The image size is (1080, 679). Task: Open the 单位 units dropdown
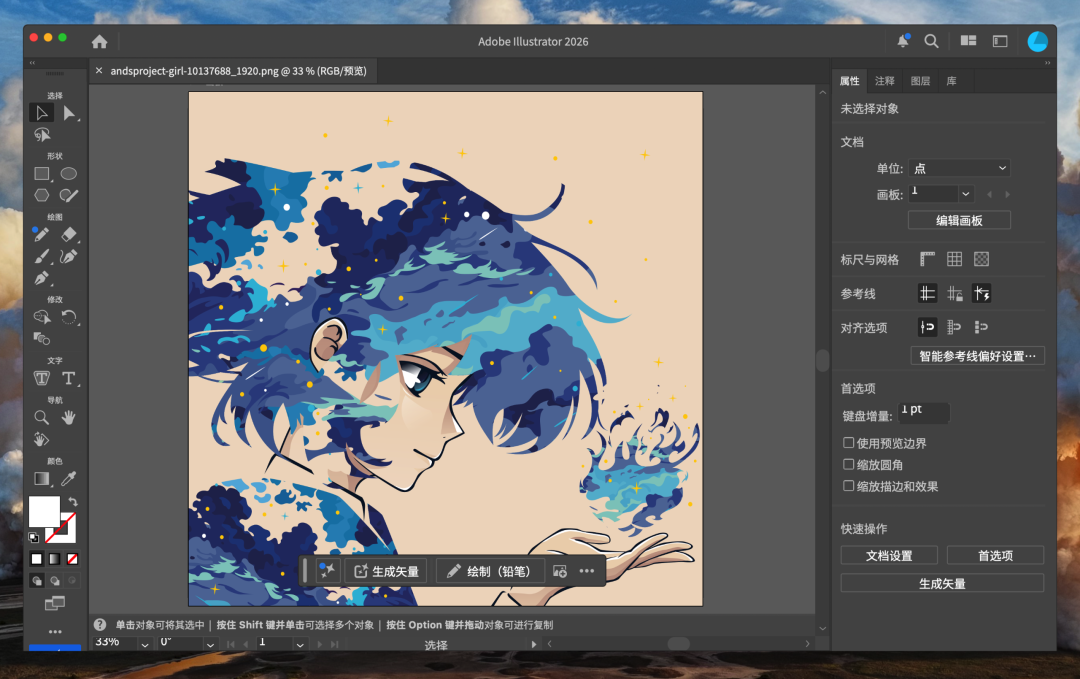pyautogui.click(x=959, y=168)
